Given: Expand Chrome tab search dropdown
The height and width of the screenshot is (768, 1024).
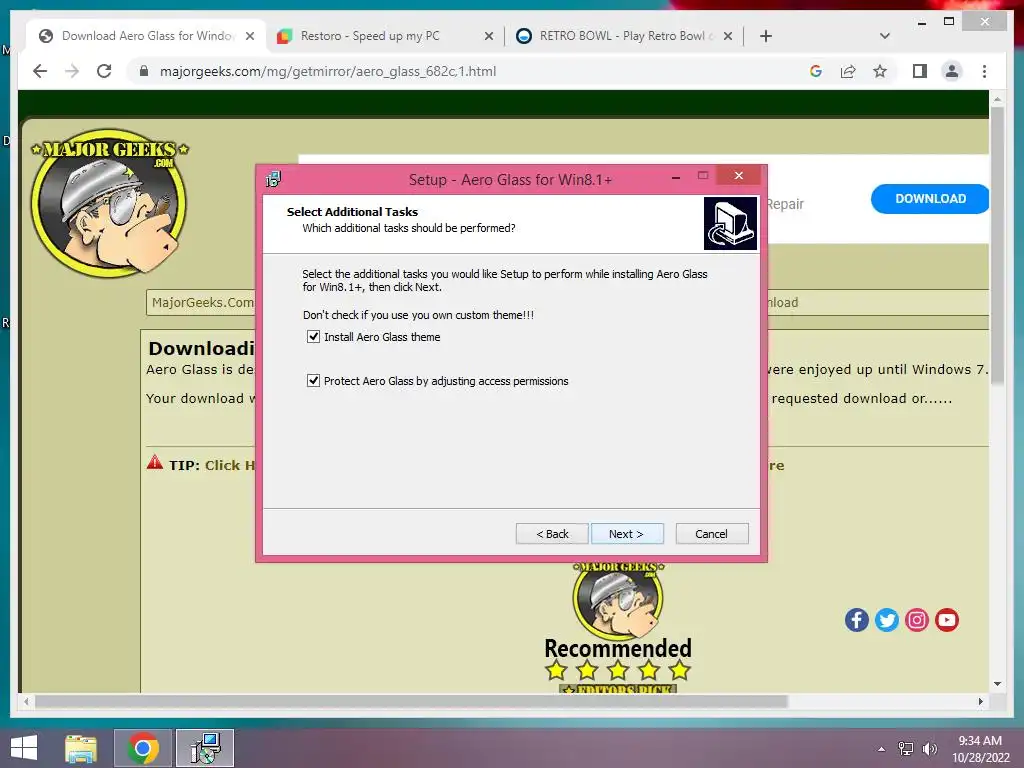Looking at the screenshot, I should pyautogui.click(x=885, y=36).
